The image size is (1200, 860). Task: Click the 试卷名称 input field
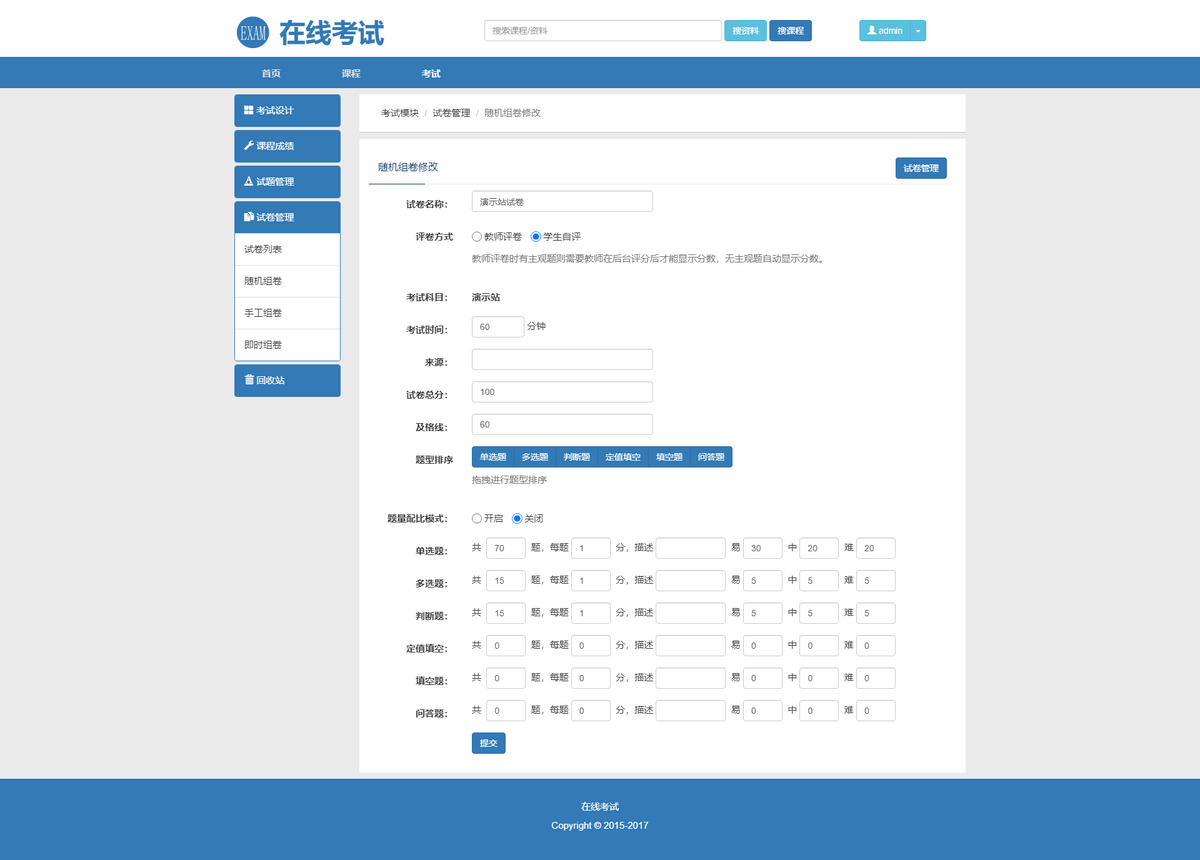point(561,201)
